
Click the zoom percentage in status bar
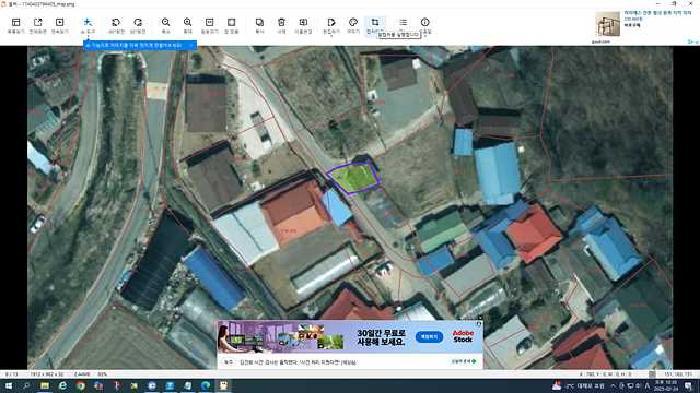(x=102, y=375)
